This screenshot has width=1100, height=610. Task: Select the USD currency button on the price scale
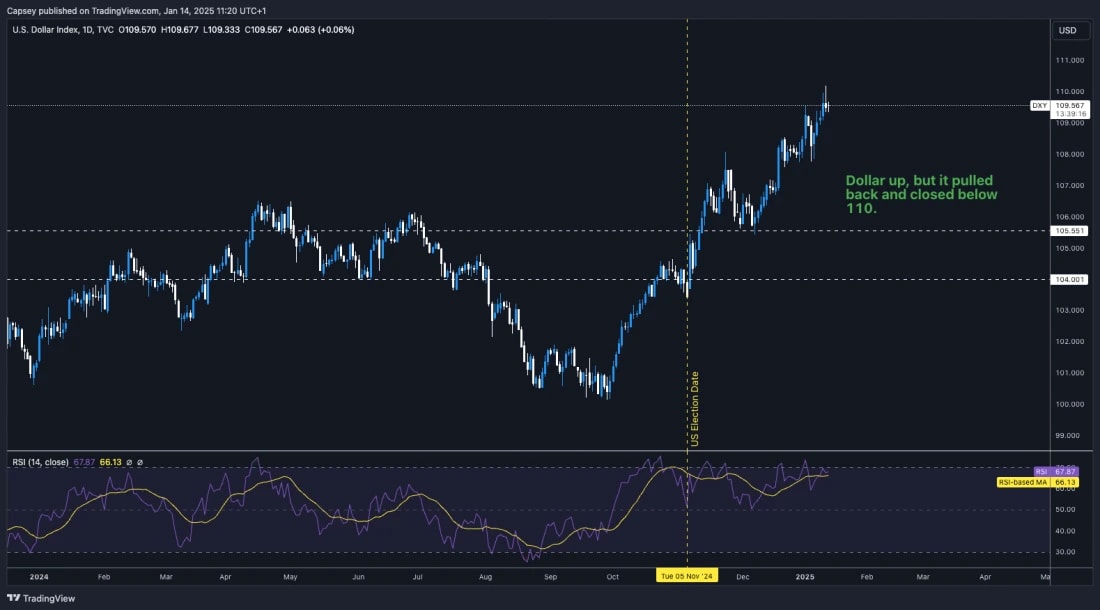[1069, 30]
